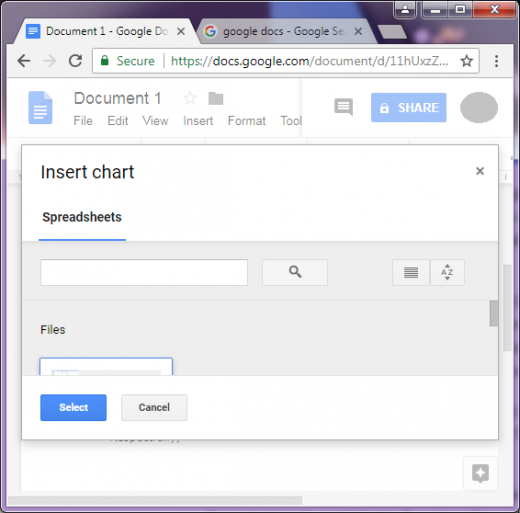This screenshot has width=520, height=513.
Task: Open the Chrome three-dot menu
Action: point(496,61)
